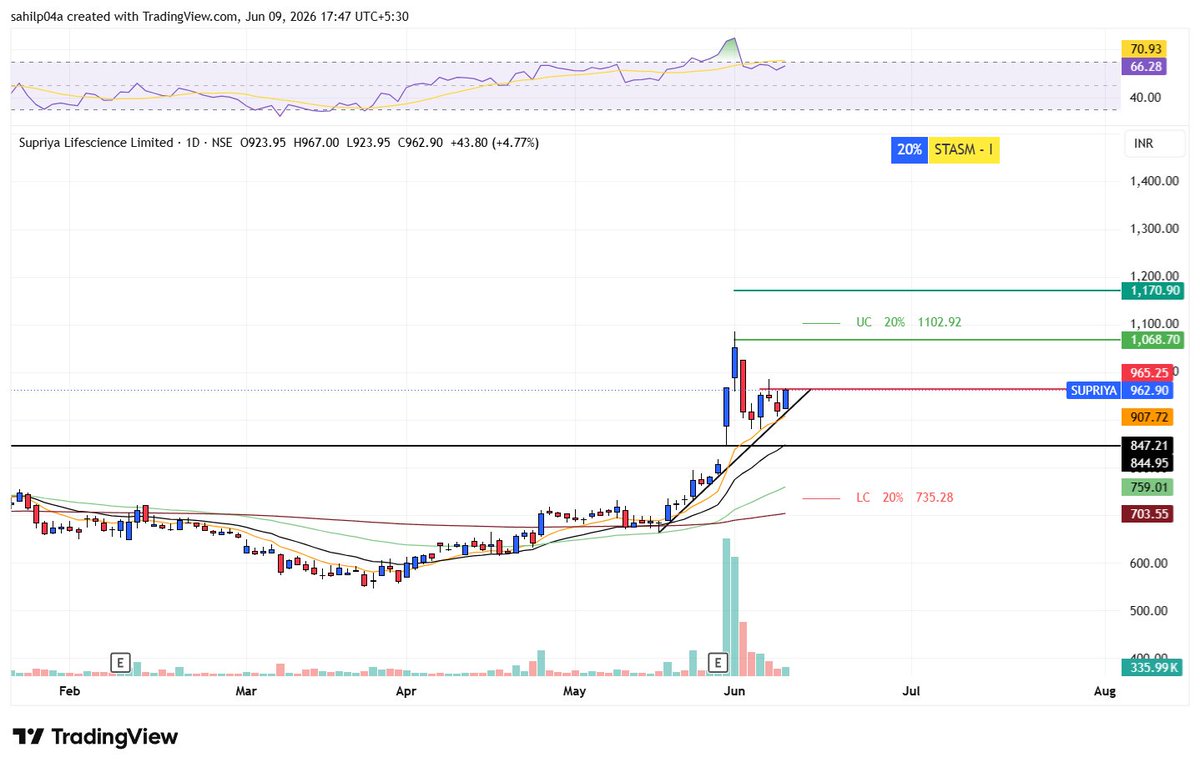
Task: Select the 1,170.90 green price label
Action: point(1152,290)
